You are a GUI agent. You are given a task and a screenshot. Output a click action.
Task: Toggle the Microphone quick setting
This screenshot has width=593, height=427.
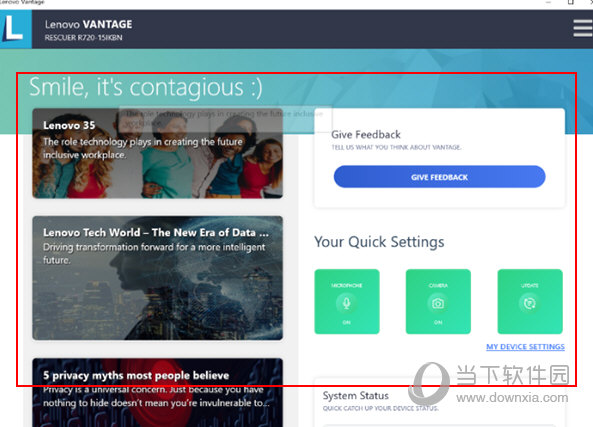click(x=347, y=301)
